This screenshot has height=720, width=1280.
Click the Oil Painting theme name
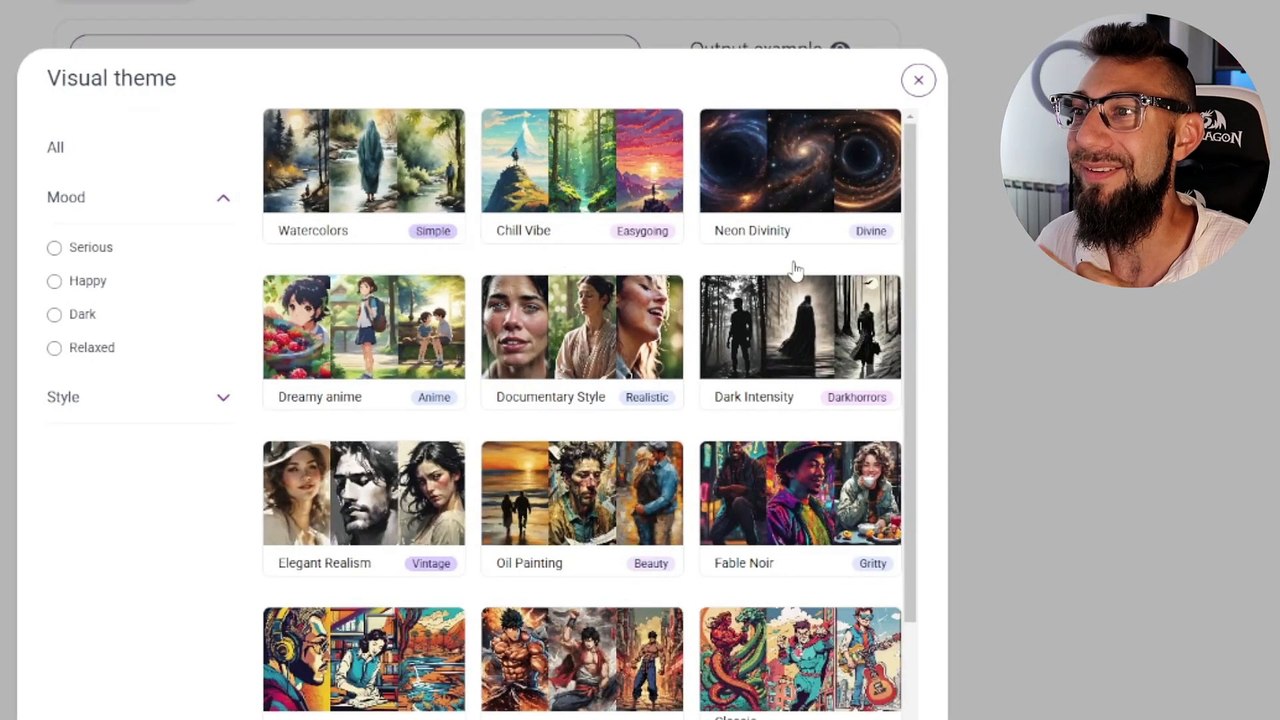(529, 563)
